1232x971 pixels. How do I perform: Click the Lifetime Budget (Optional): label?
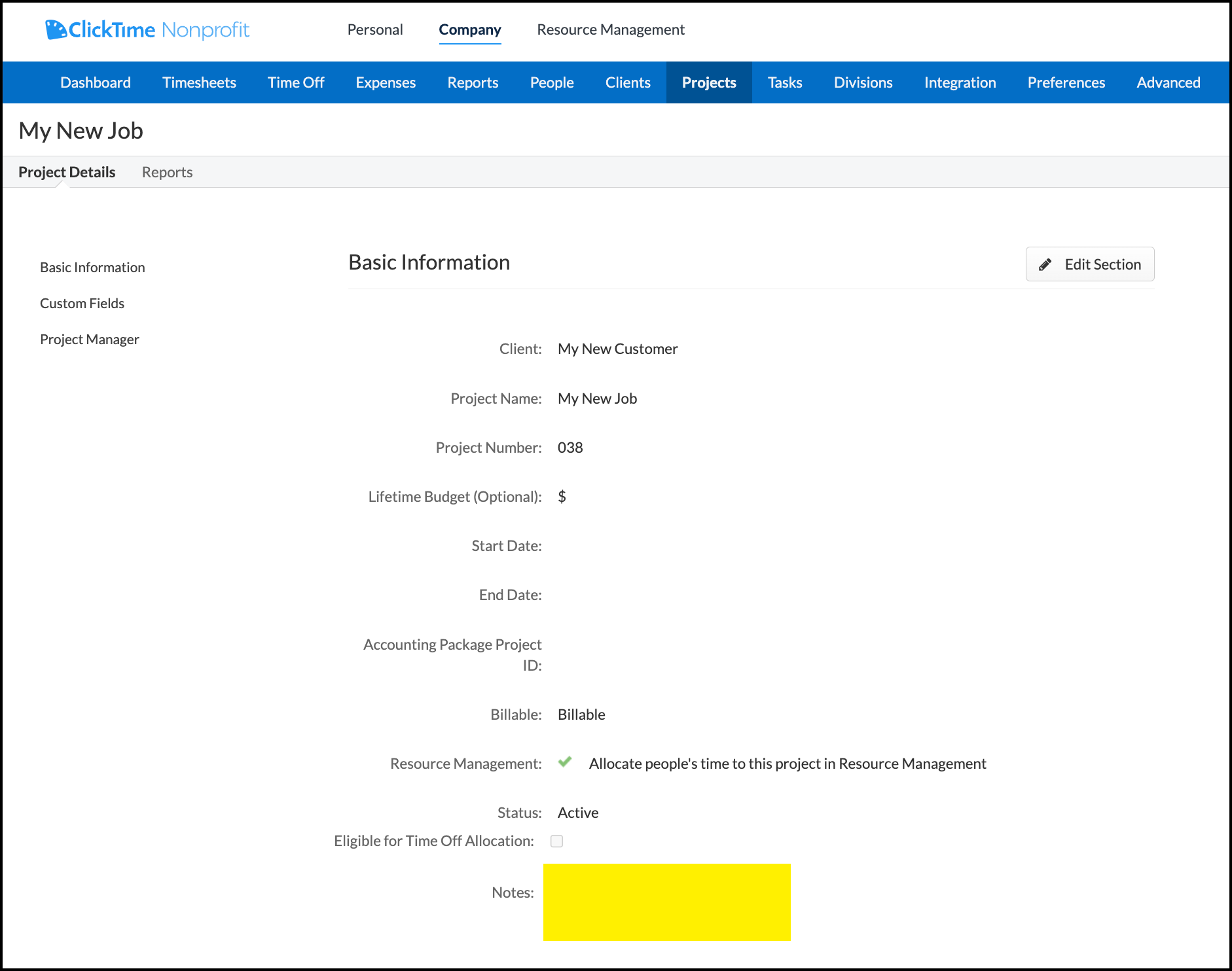(x=455, y=497)
